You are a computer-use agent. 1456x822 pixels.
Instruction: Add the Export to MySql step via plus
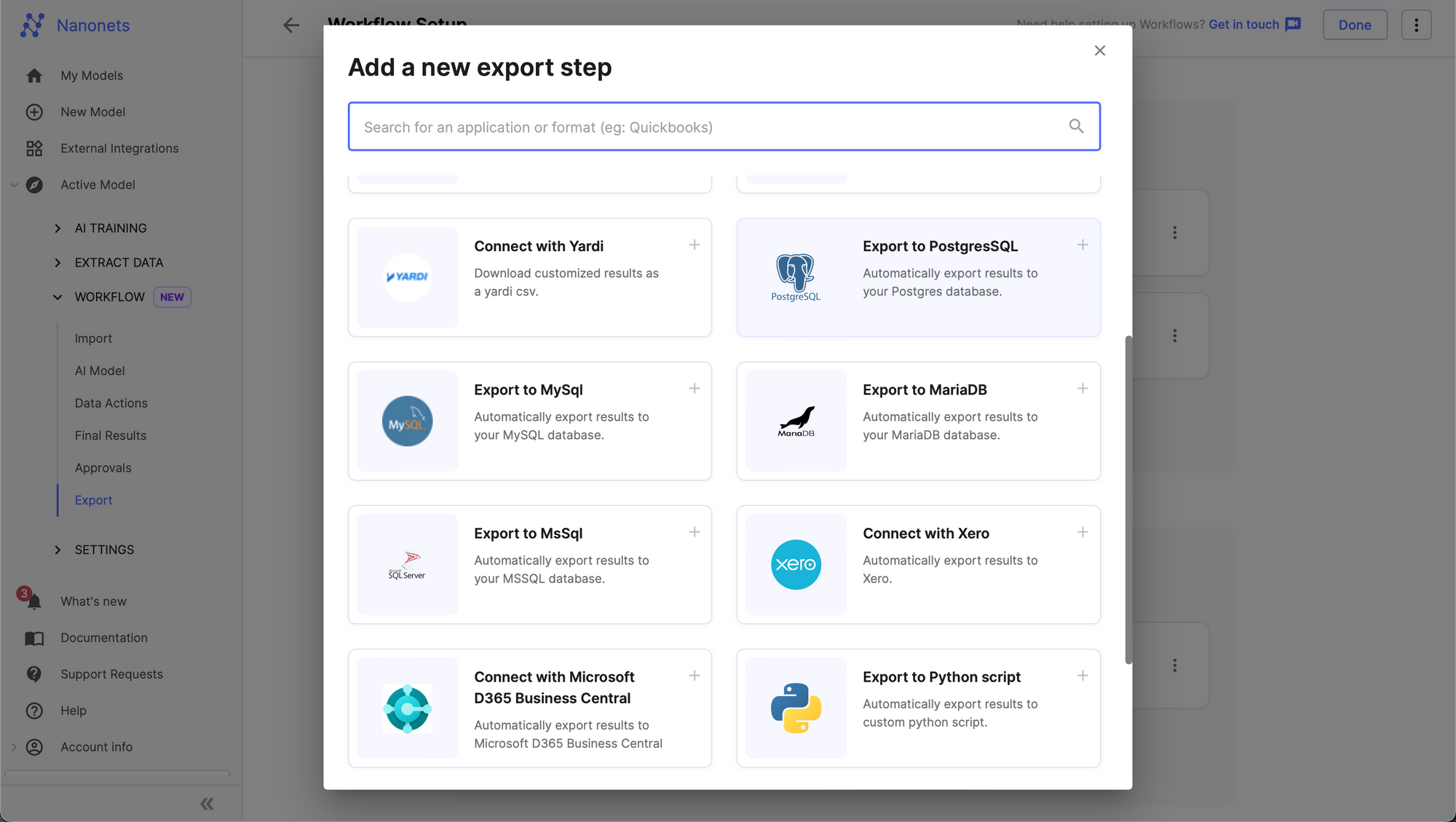[x=694, y=389]
